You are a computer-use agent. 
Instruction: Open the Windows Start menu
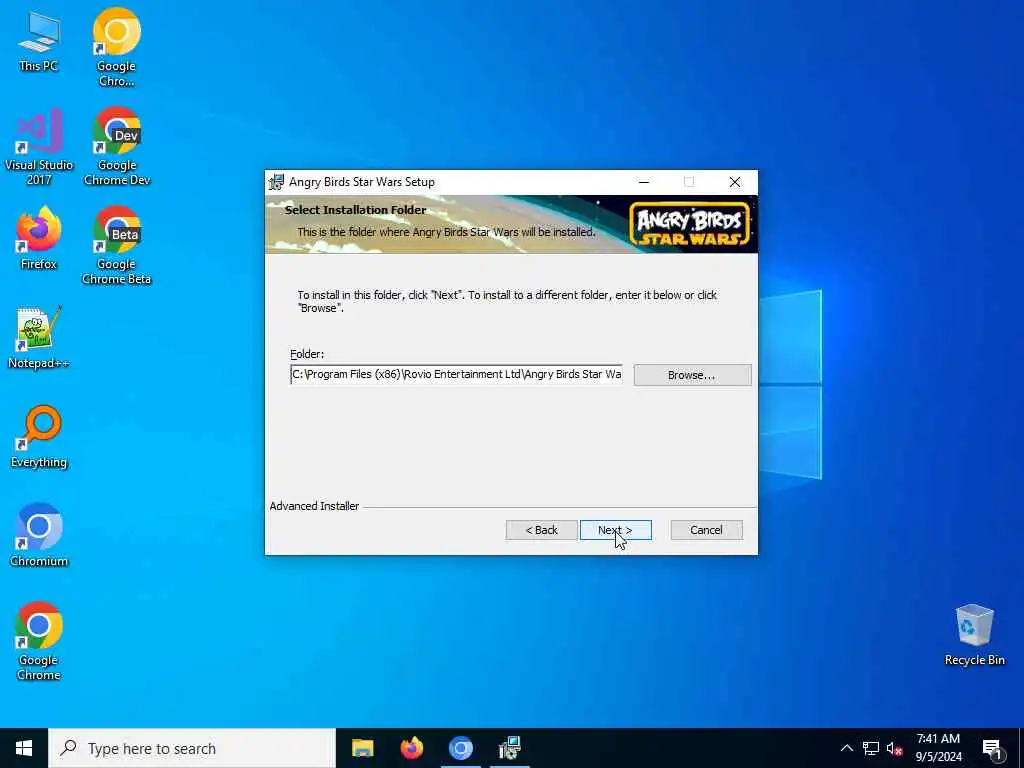tap(24, 748)
